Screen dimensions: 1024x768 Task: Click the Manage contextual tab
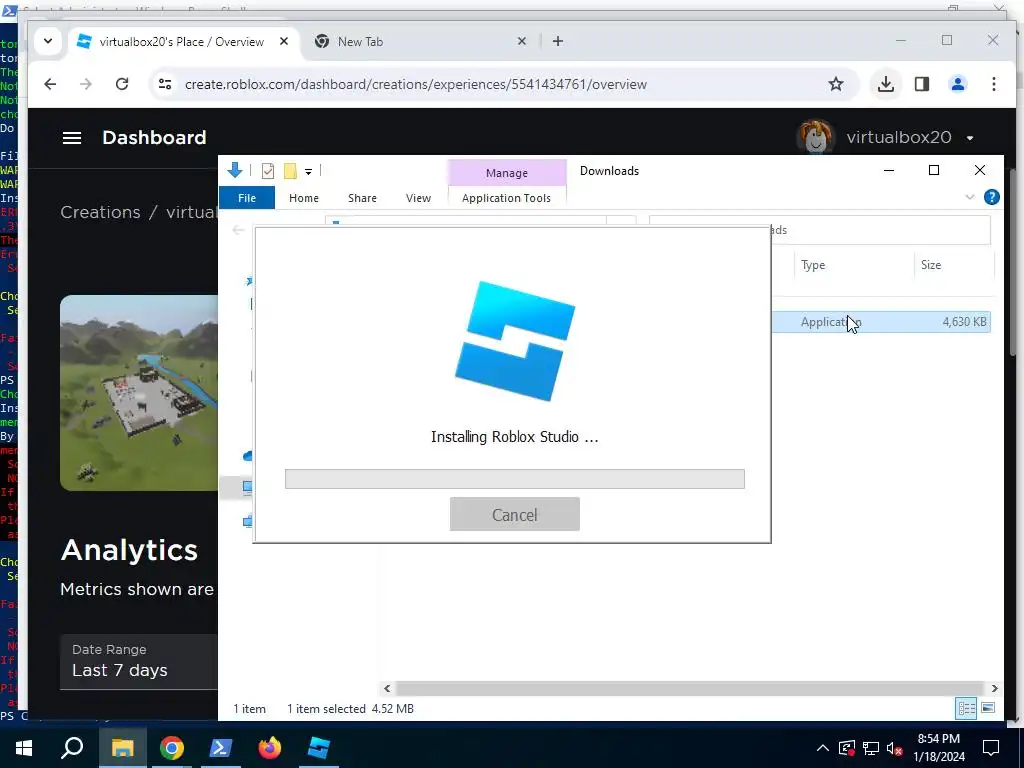[507, 173]
